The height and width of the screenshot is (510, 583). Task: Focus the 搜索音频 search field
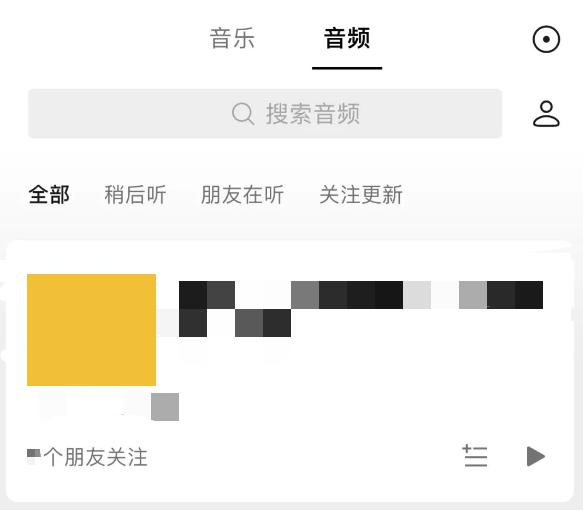265,114
